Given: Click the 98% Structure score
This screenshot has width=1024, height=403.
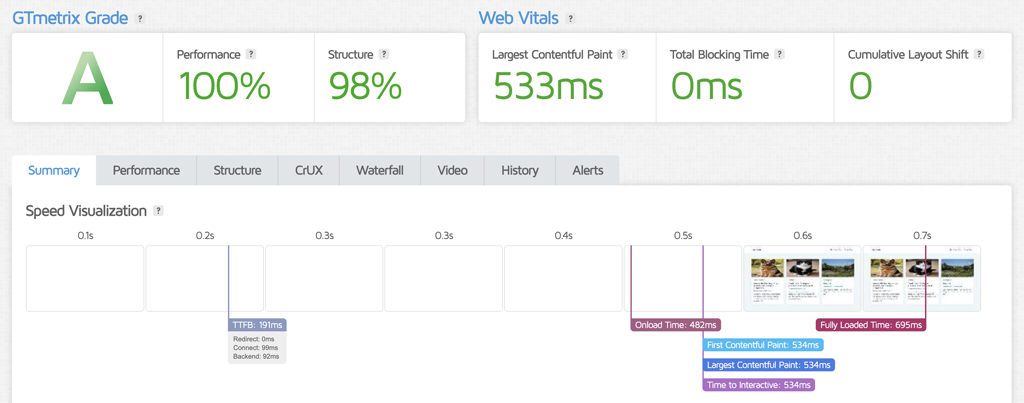Looking at the screenshot, I should point(365,85).
